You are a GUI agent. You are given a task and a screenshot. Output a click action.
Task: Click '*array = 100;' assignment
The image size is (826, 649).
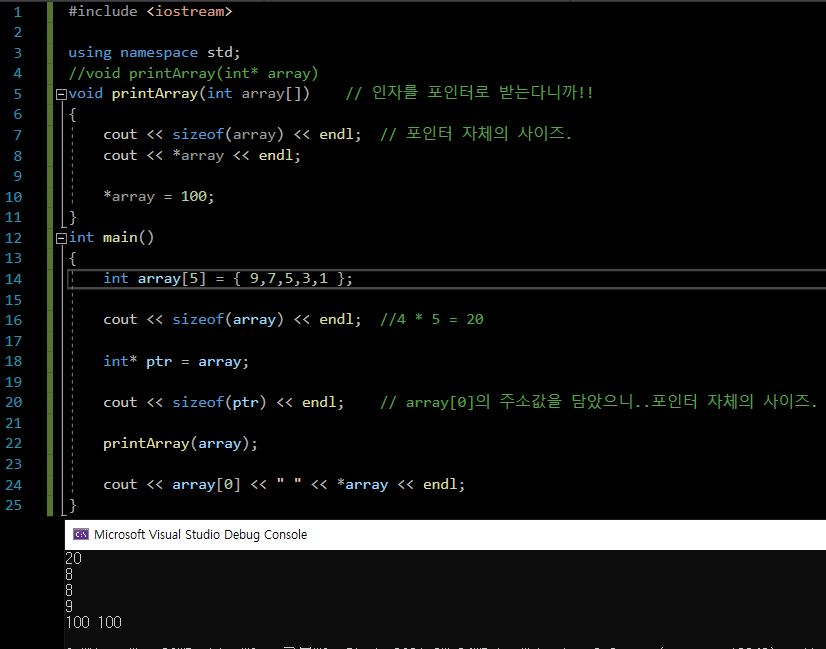click(x=159, y=196)
